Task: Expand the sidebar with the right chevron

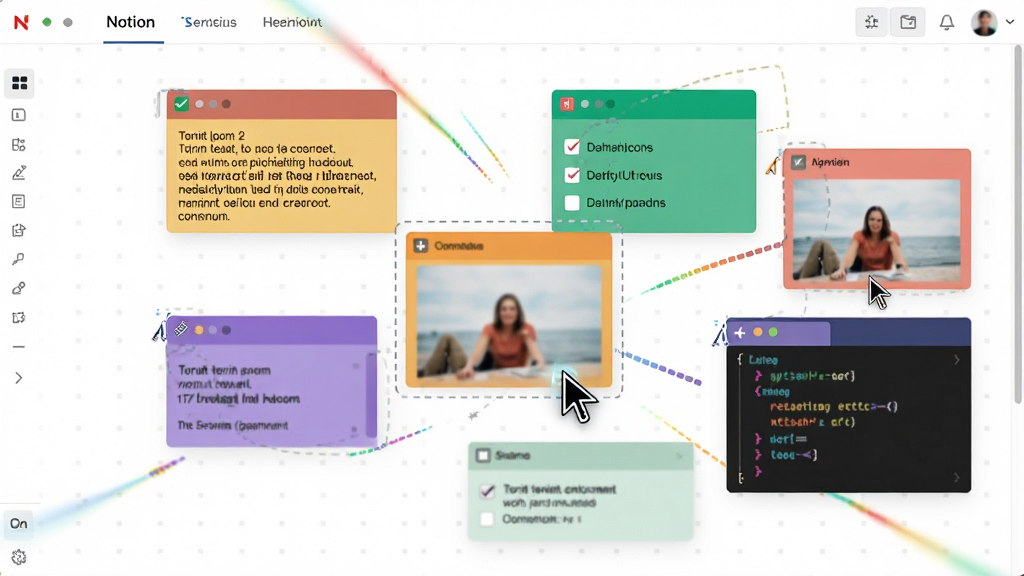Action: click(18, 378)
